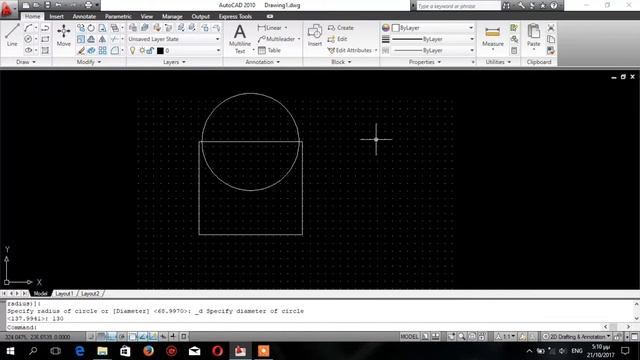Expand the Properties panel
This screenshot has height=360, width=640.
(425, 62)
